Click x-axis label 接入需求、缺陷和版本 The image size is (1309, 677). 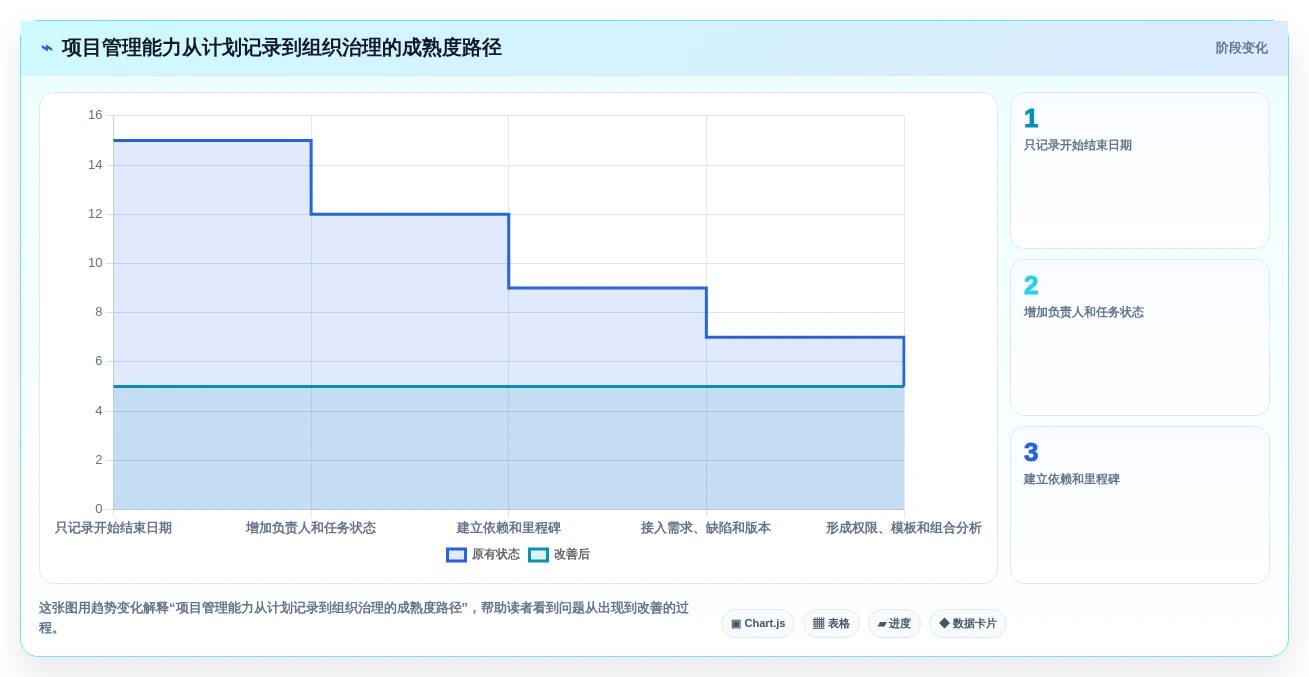pyautogui.click(x=706, y=528)
